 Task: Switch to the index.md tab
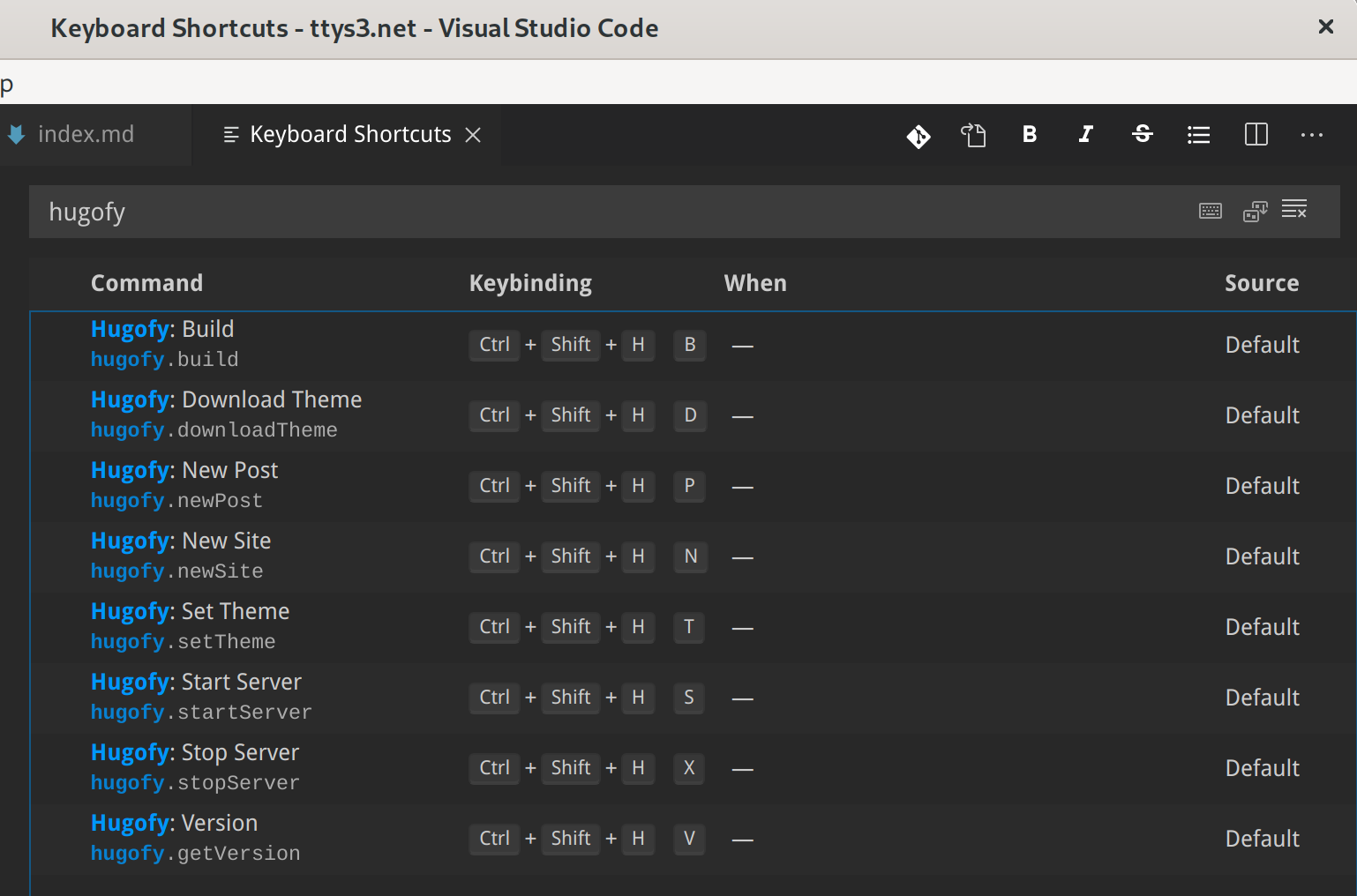(86, 134)
